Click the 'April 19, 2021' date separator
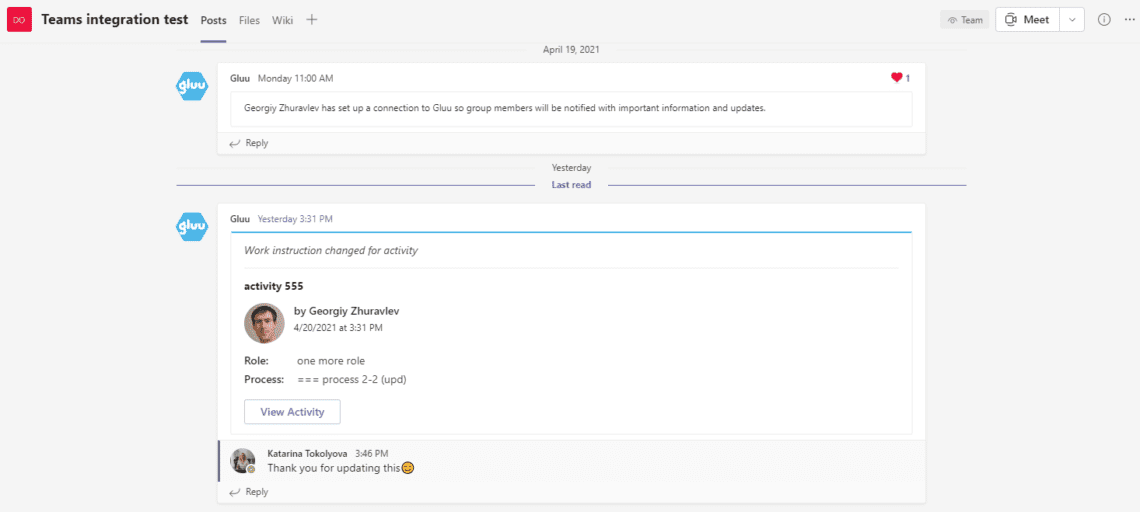The image size is (1140, 512). [571, 50]
